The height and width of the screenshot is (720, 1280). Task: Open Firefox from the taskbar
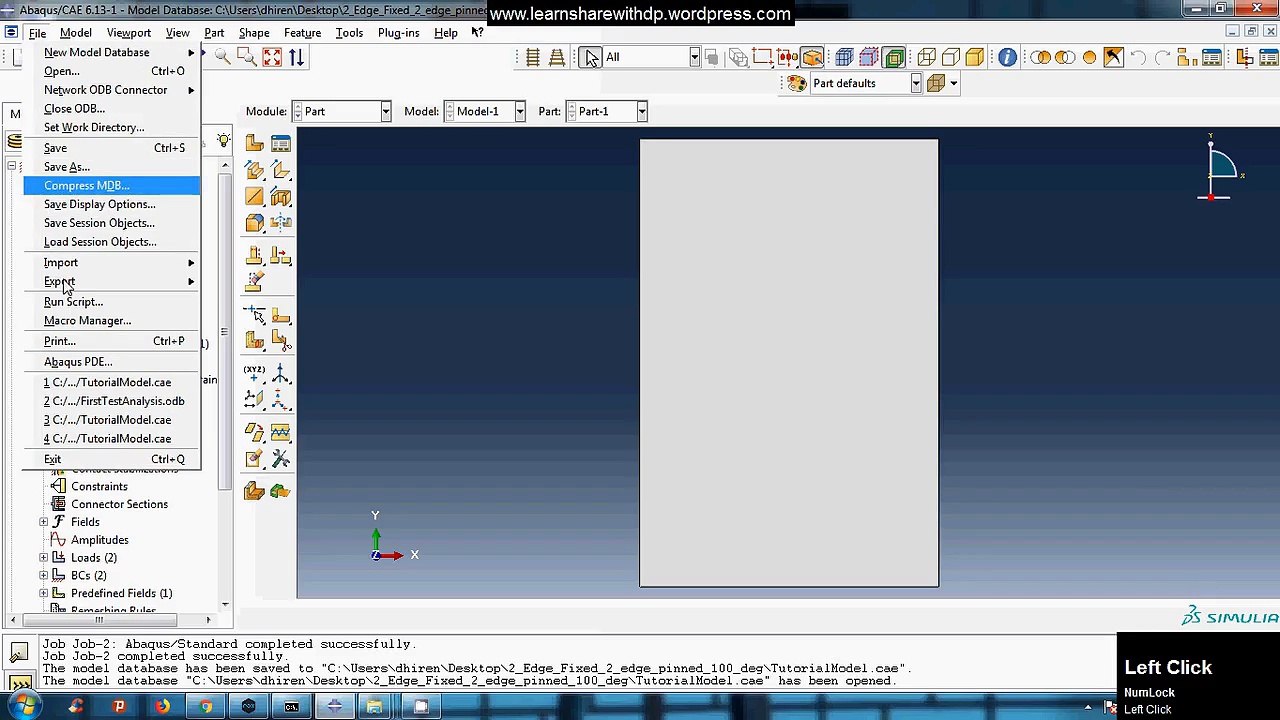point(162,707)
